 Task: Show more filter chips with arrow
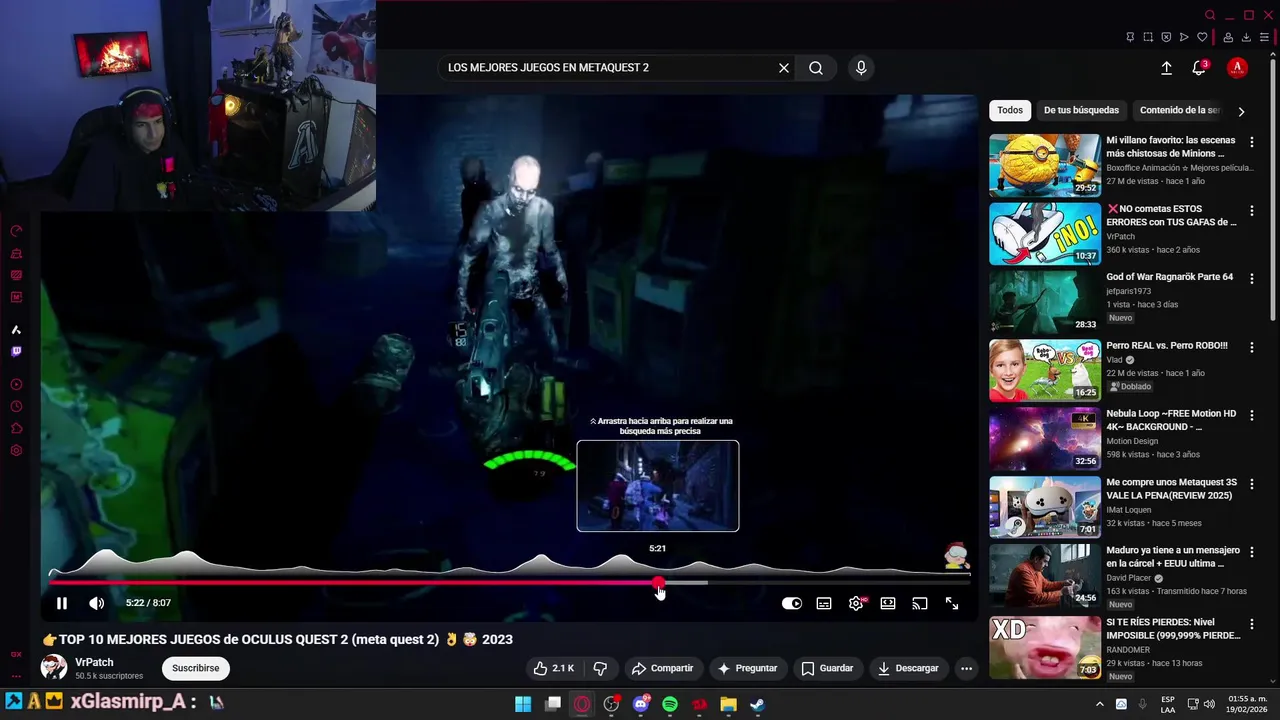(x=1241, y=111)
